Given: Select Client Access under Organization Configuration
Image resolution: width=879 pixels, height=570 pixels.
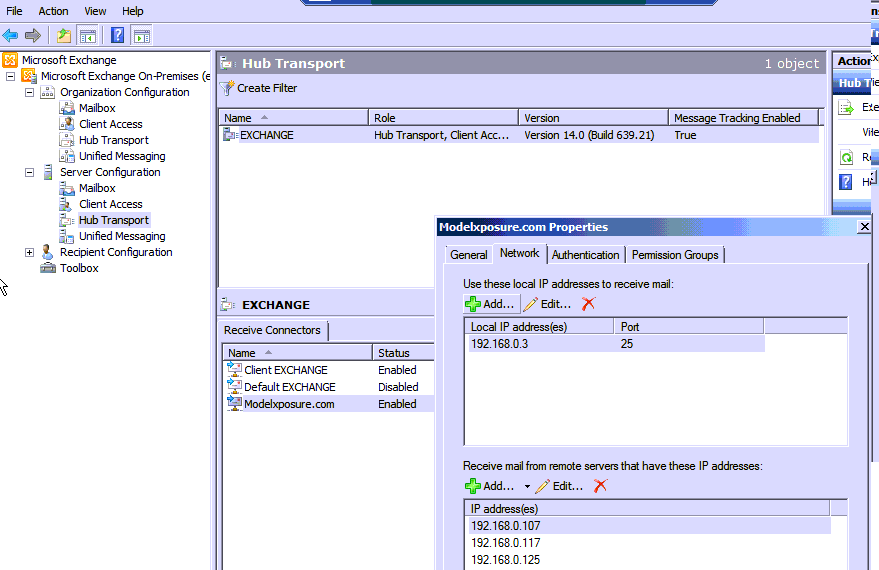Looking at the screenshot, I should [110, 124].
